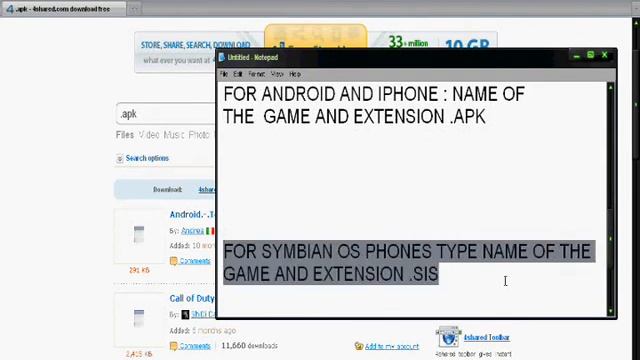
Task: Click the Android file thumbnail icon
Action: (139, 234)
